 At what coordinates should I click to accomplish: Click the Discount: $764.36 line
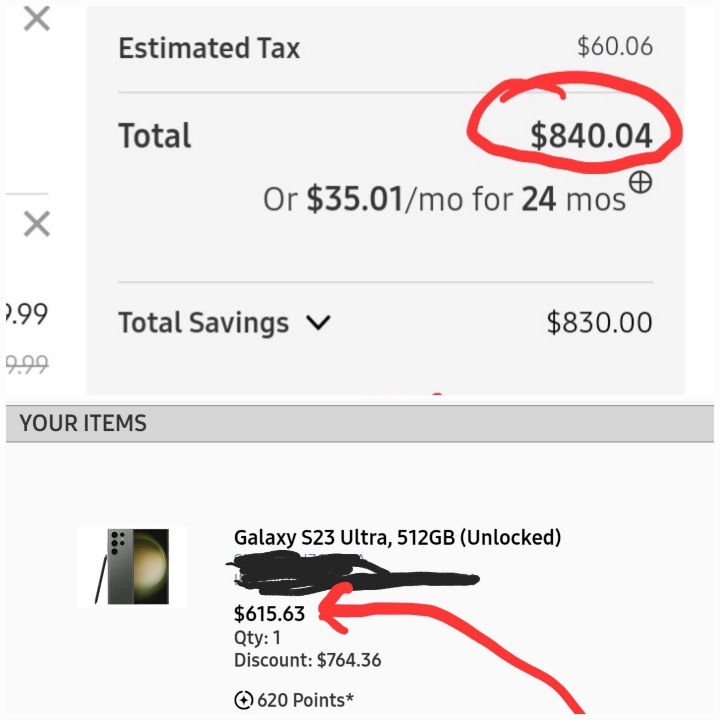308,660
